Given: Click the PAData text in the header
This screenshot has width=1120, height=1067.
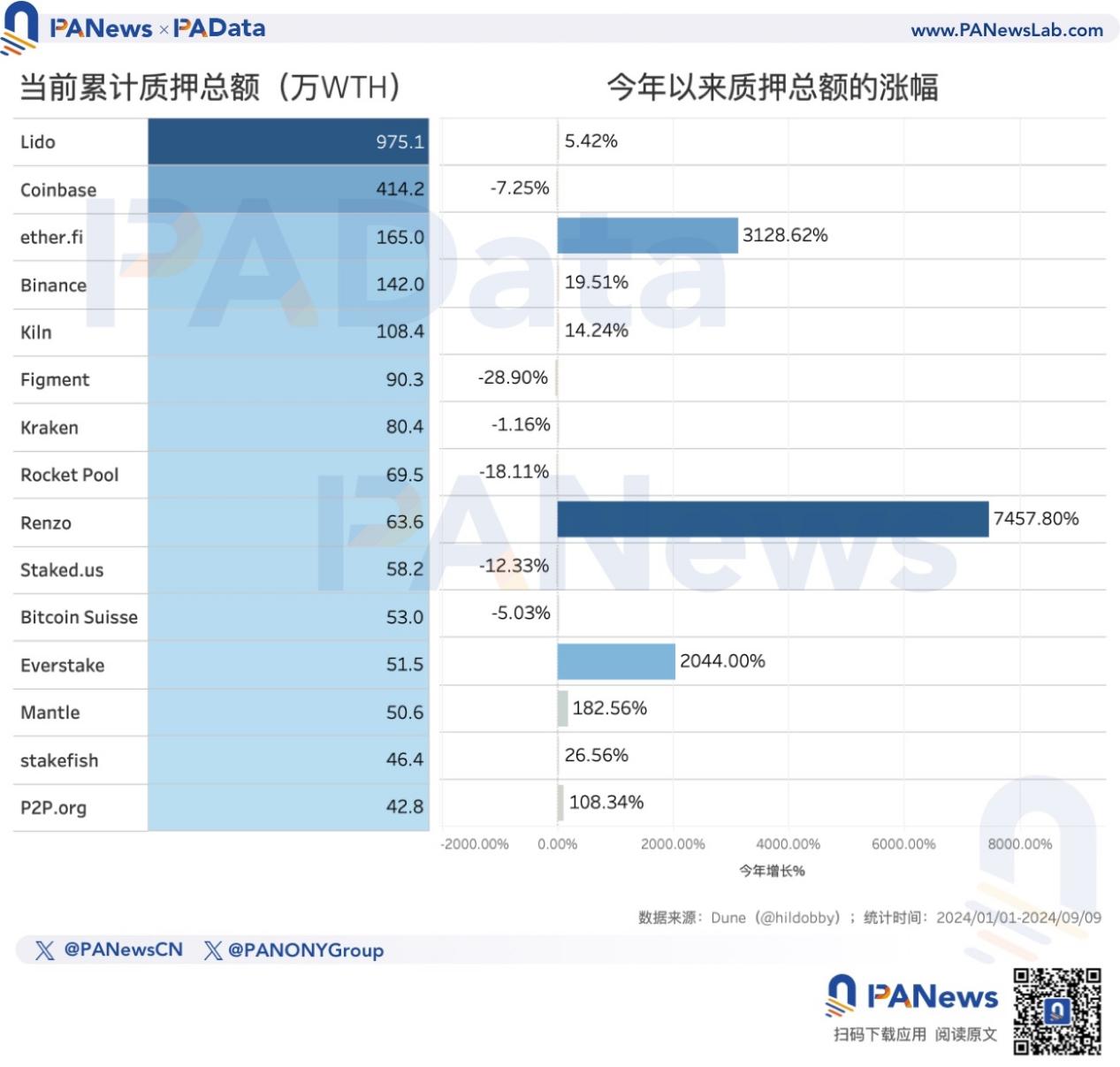Looking at the screenshot, I should (219, 28).
